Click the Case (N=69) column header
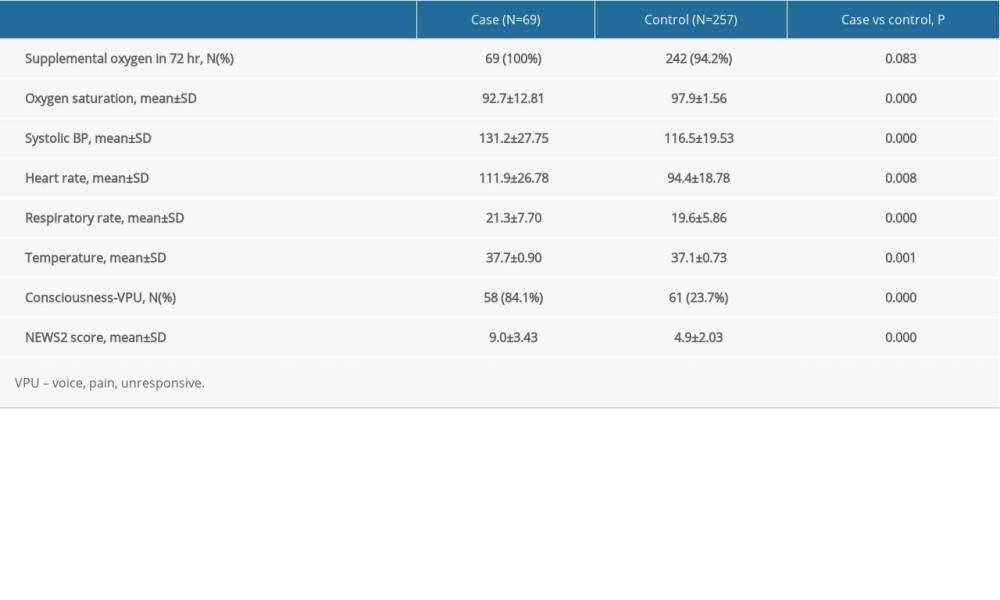This screenshot has width=1000, height=600. tap(504, 19)
